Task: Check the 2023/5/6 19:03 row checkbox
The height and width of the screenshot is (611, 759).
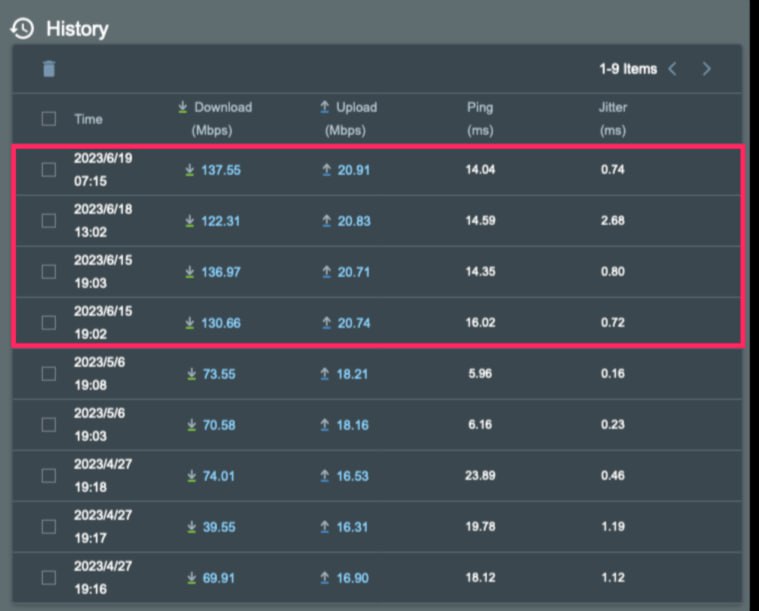Action: 48,425
